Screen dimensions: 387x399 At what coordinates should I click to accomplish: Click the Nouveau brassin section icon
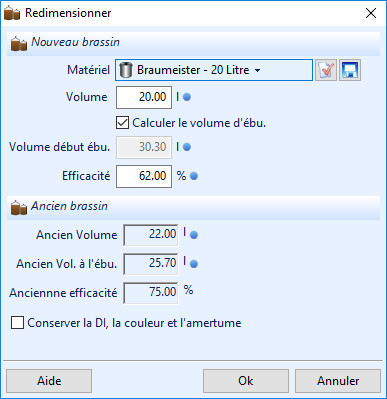click(19, 43)
